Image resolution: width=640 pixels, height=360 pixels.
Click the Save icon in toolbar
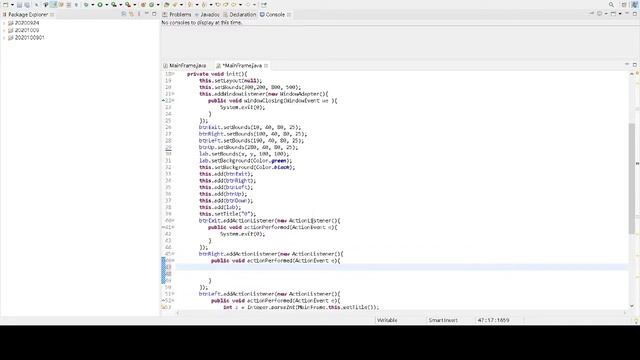(x=19, y=5)
